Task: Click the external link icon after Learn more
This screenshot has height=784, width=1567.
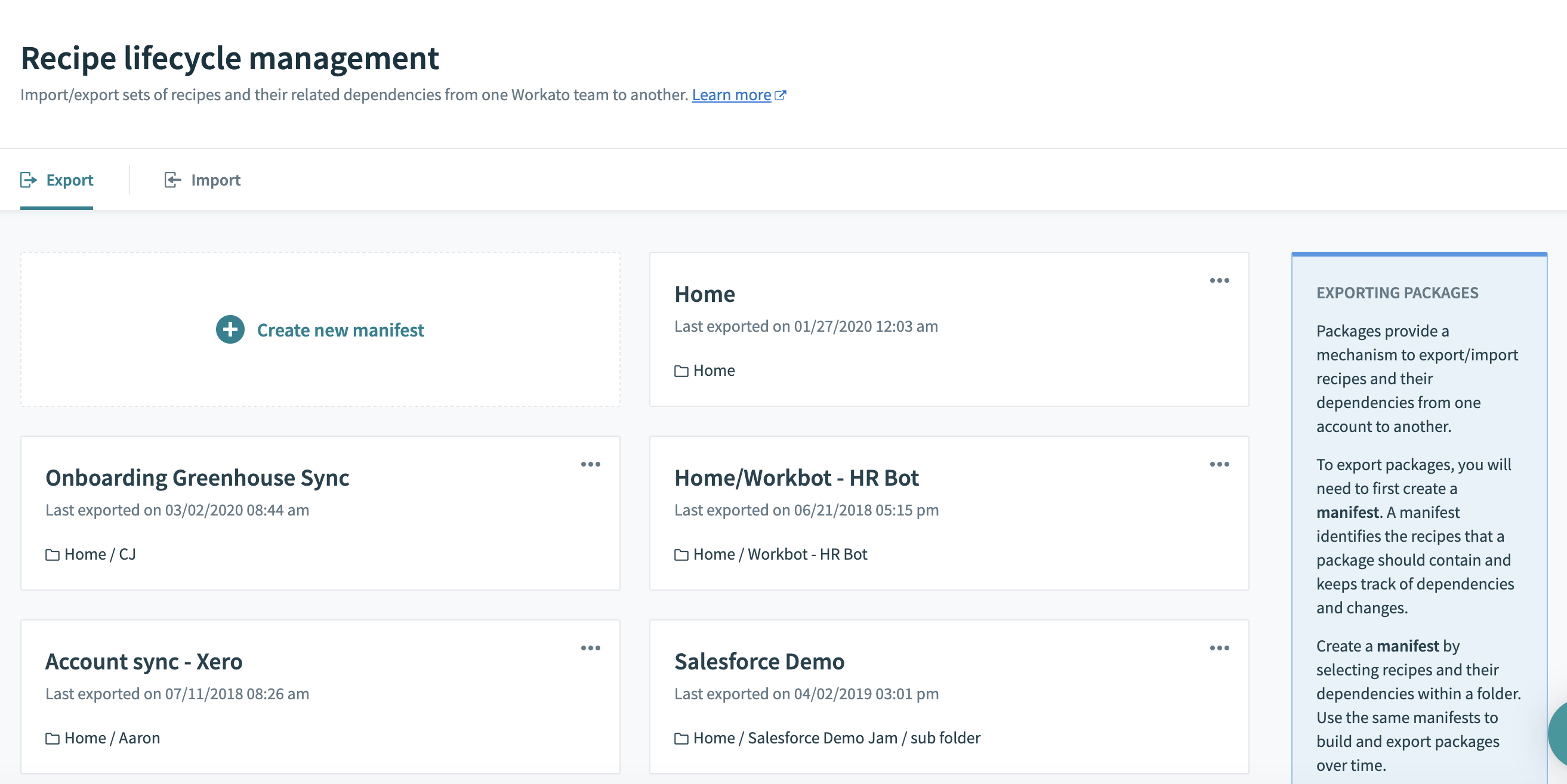Action: pyautogui.click(x=781, y=94)
